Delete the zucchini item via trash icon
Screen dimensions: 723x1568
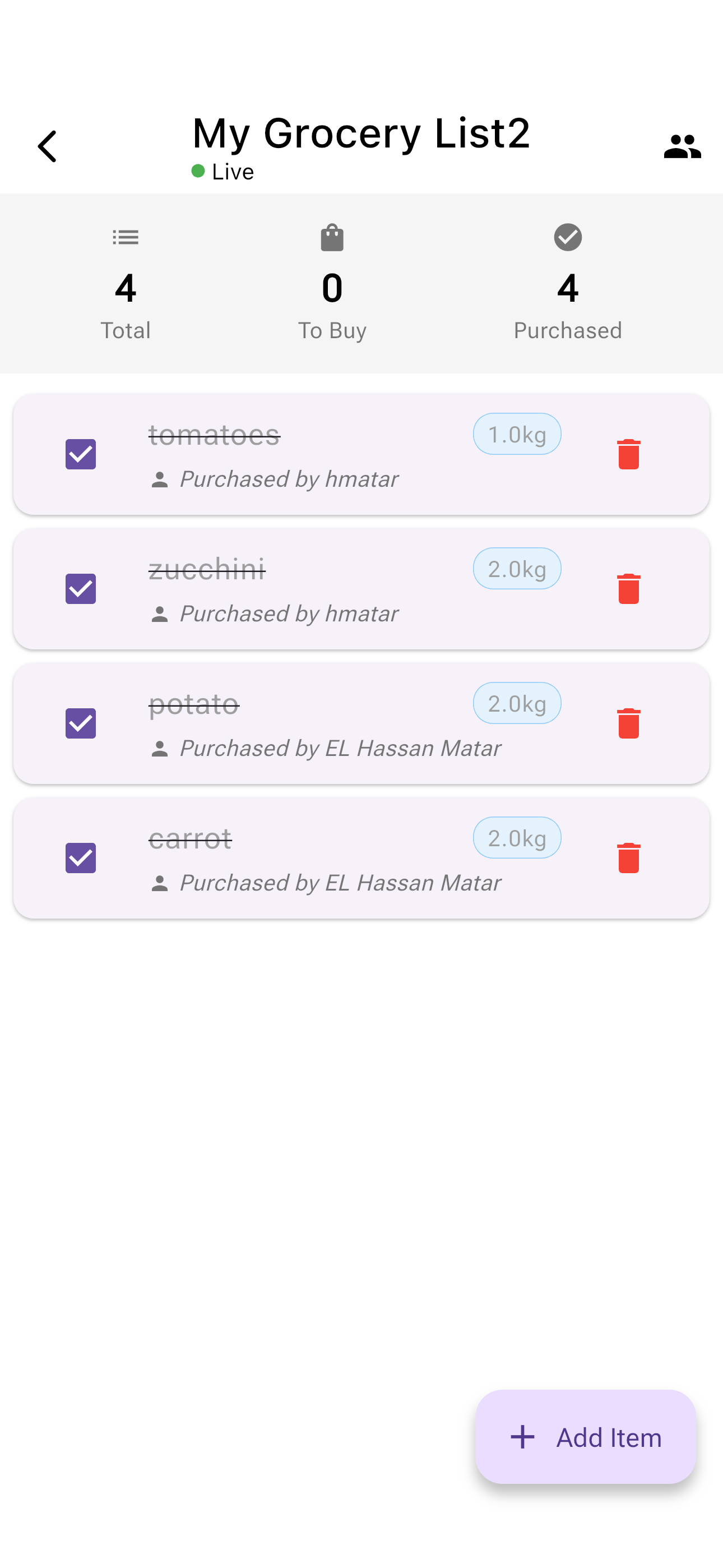pos(628,588)
